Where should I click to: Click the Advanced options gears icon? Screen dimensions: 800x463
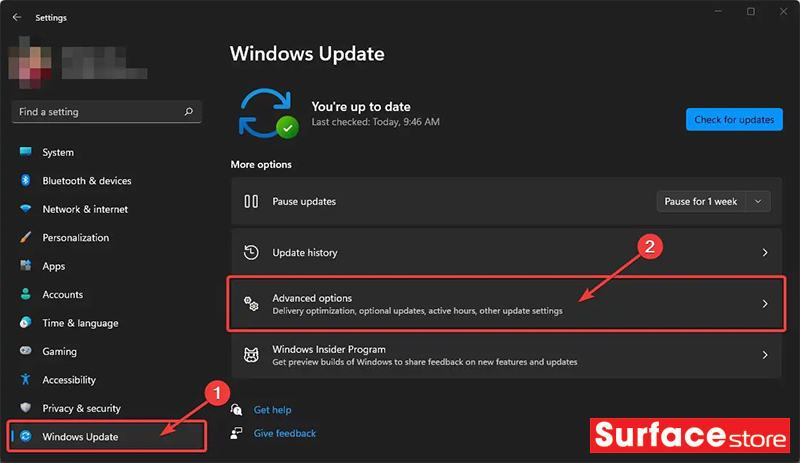251,304
